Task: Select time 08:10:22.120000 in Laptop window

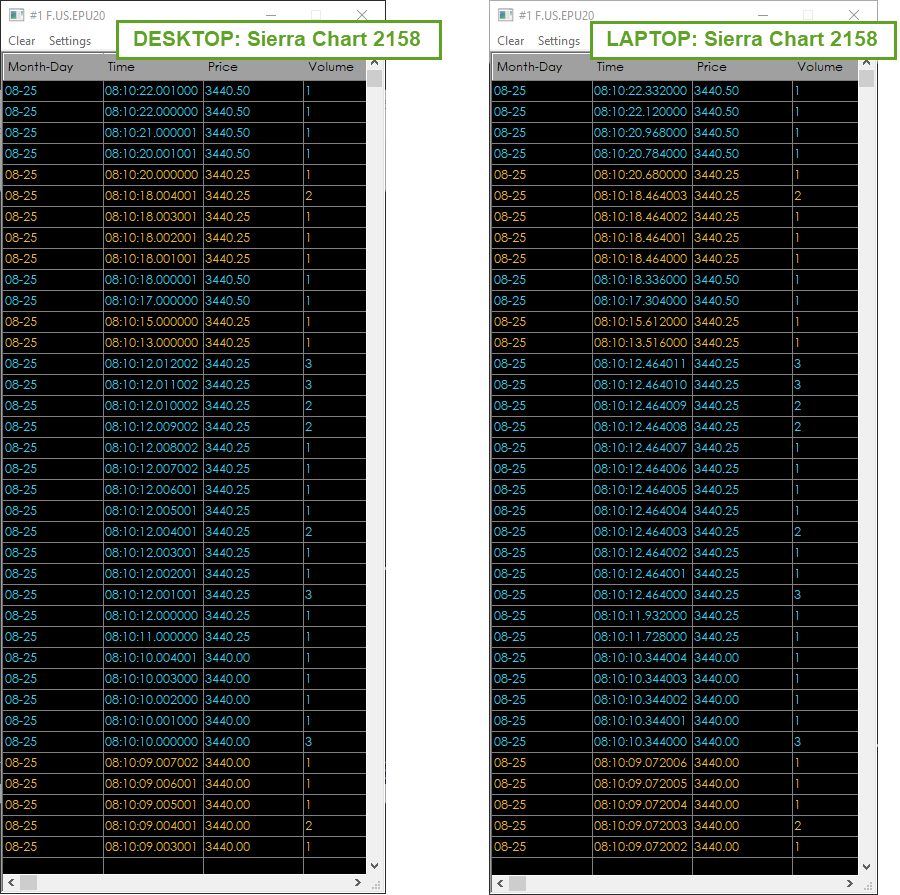Action: [641, 111]
